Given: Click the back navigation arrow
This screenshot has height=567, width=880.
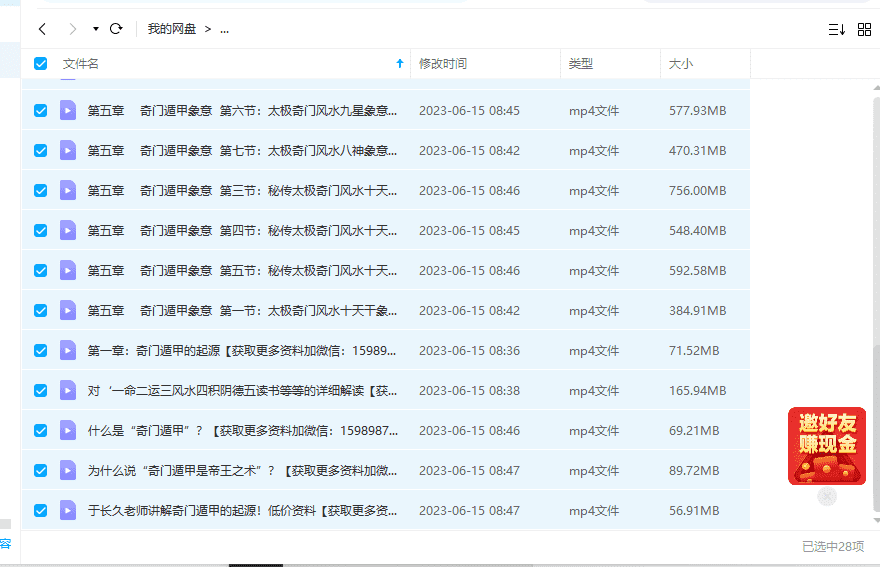Looking at the screenshot, I should click(42, 29).
